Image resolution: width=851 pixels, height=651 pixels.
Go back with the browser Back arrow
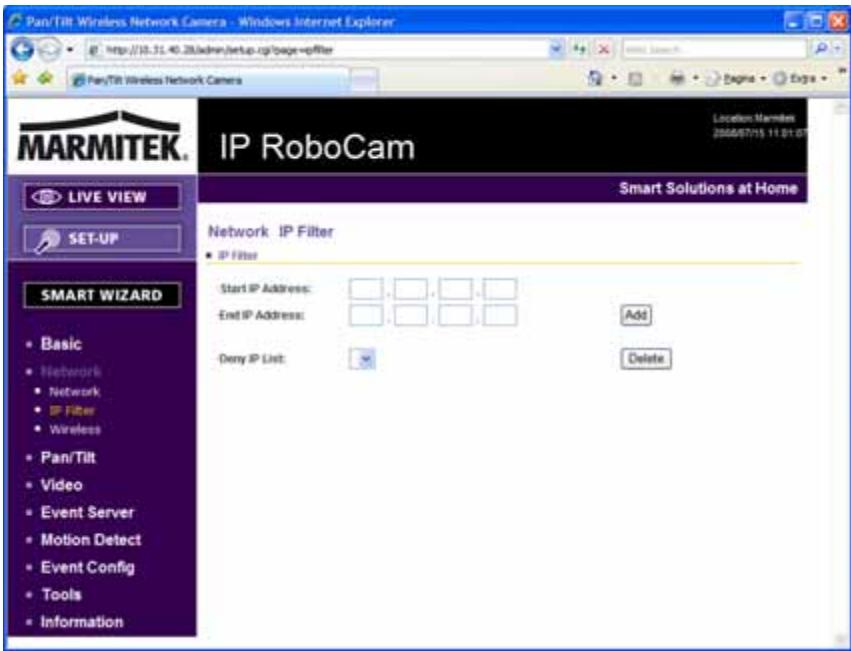(22, 50)
